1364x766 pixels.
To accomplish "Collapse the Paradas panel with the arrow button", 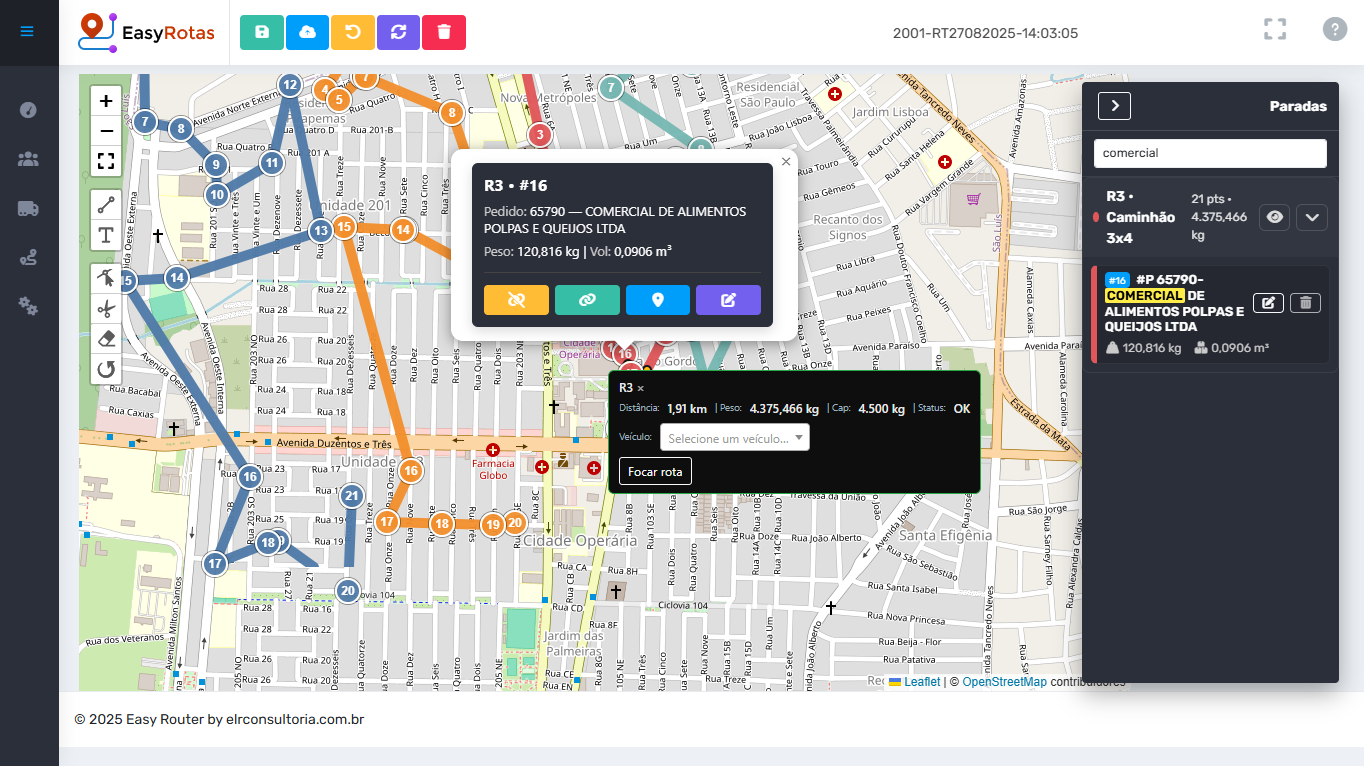I will [1114, 106].
